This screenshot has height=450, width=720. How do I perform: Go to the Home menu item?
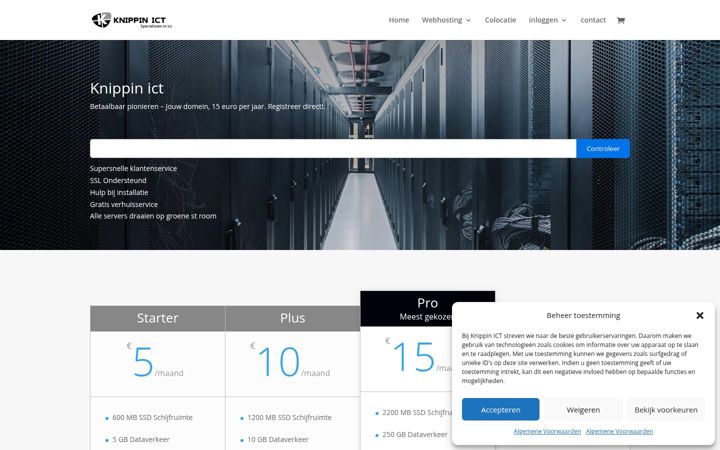(399, 20)
